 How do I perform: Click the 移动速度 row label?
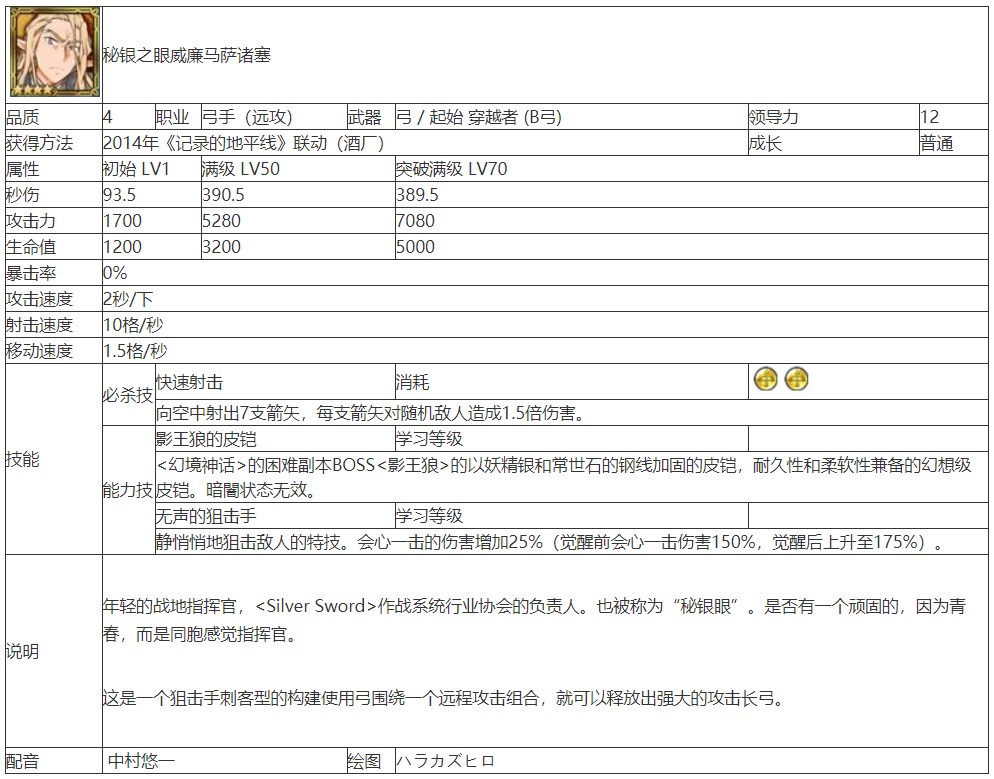(x=39, y=351)
